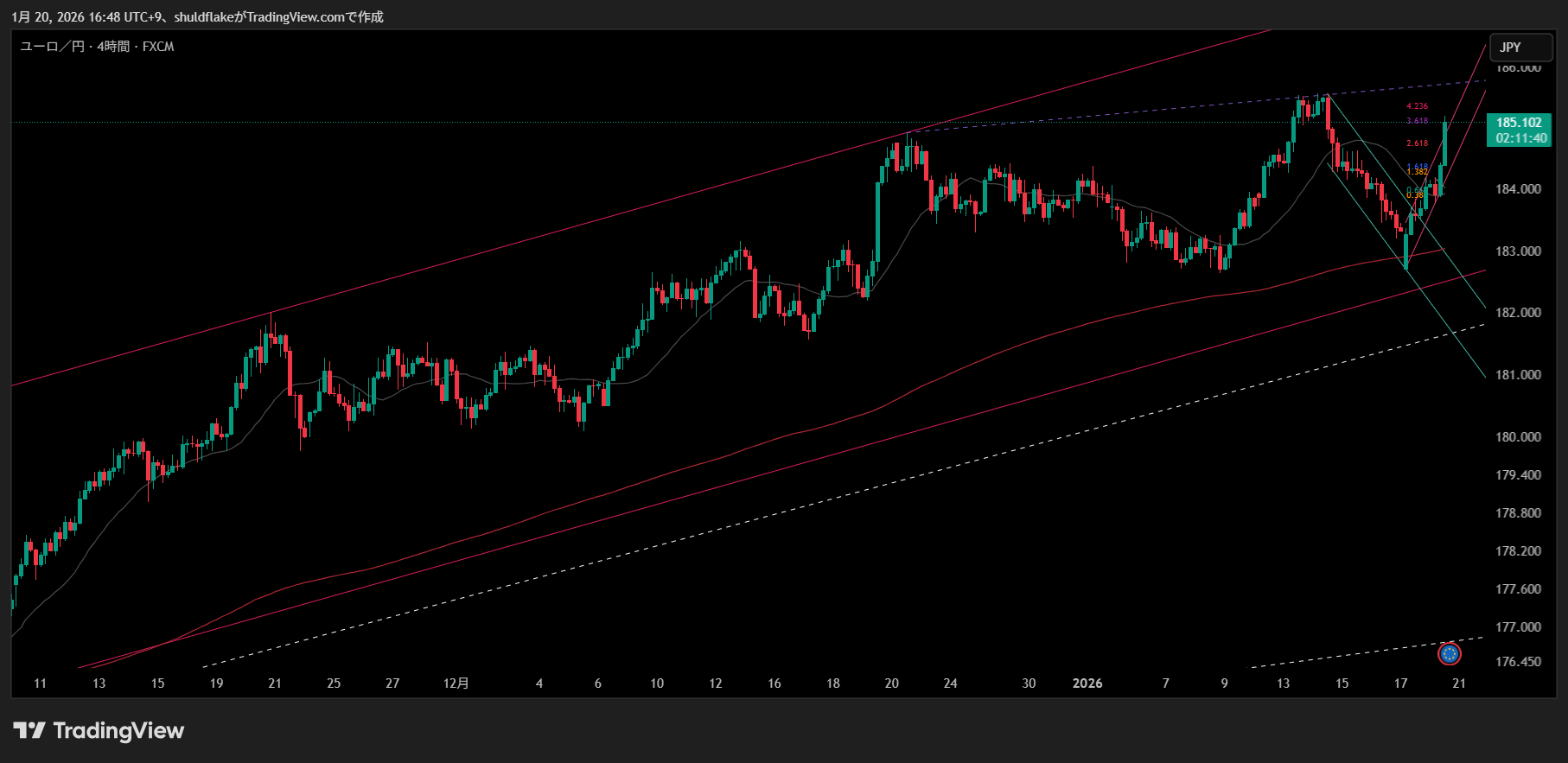Click the ユーロ／円 4時間 FXCM symbol title
Screen dimensions: 1568x763
pyautogui.click(x=97, y=47)
